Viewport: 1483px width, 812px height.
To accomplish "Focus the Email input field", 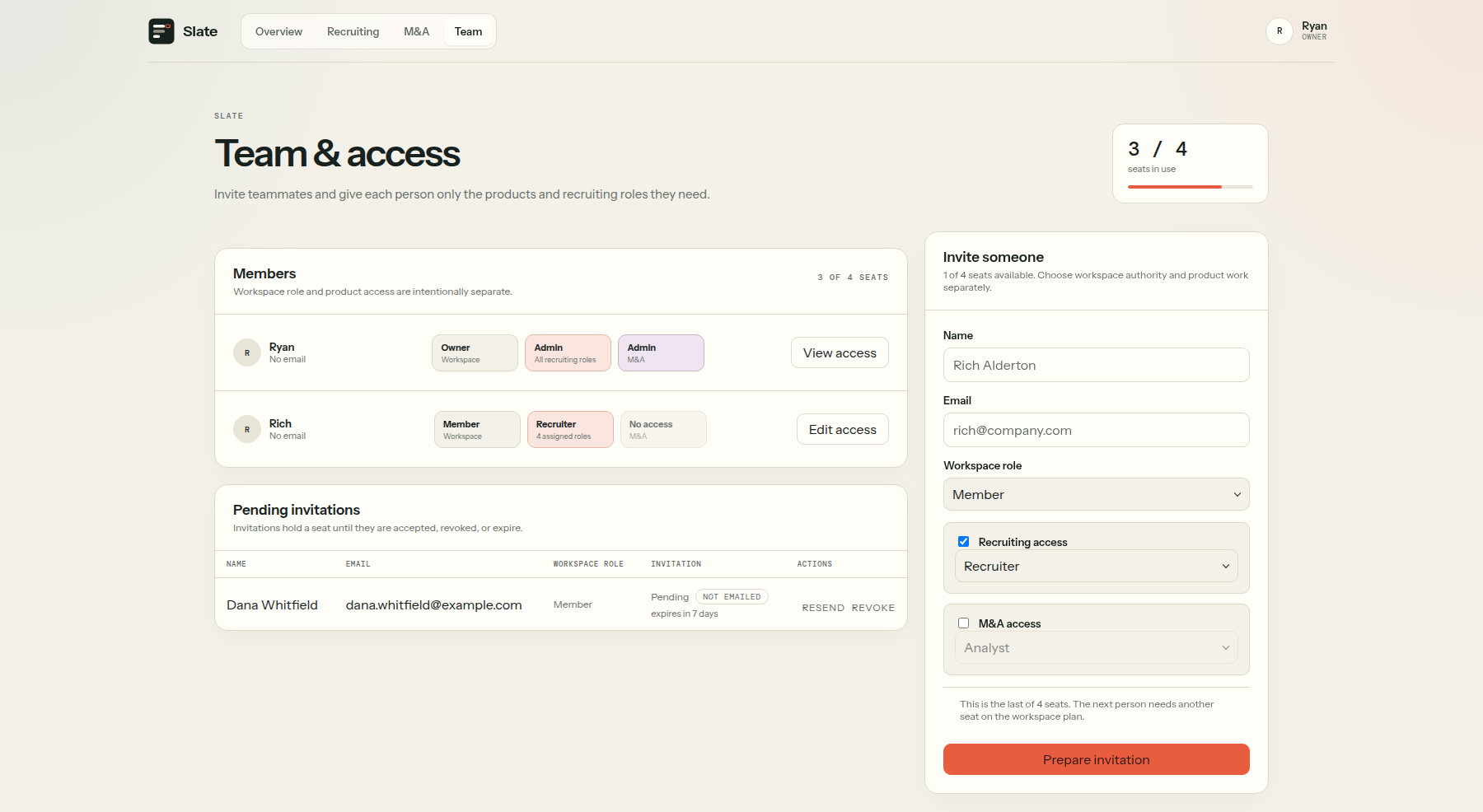I will tap(1096, 430).
